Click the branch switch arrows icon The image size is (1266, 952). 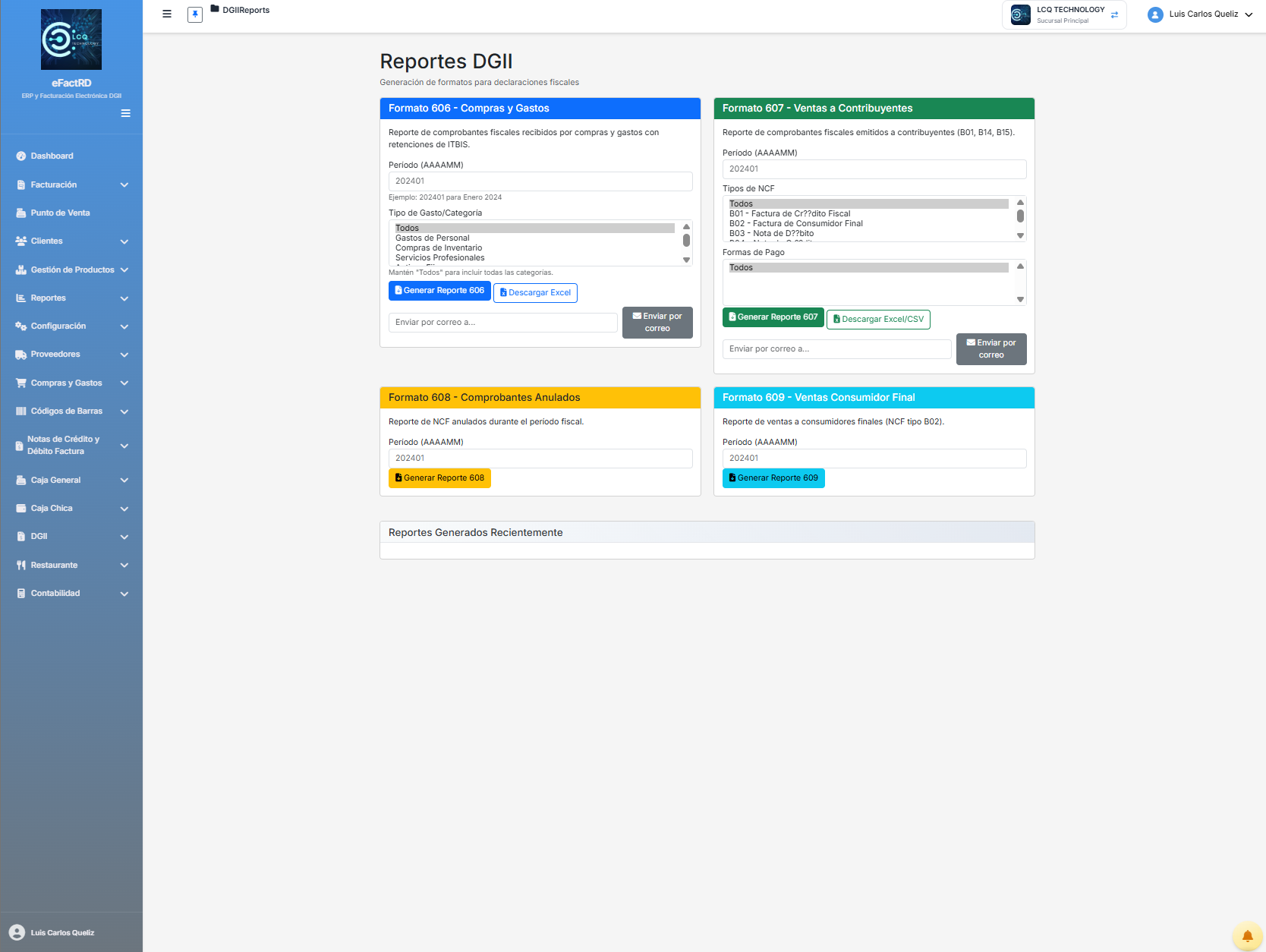[x=1114, y=14]
